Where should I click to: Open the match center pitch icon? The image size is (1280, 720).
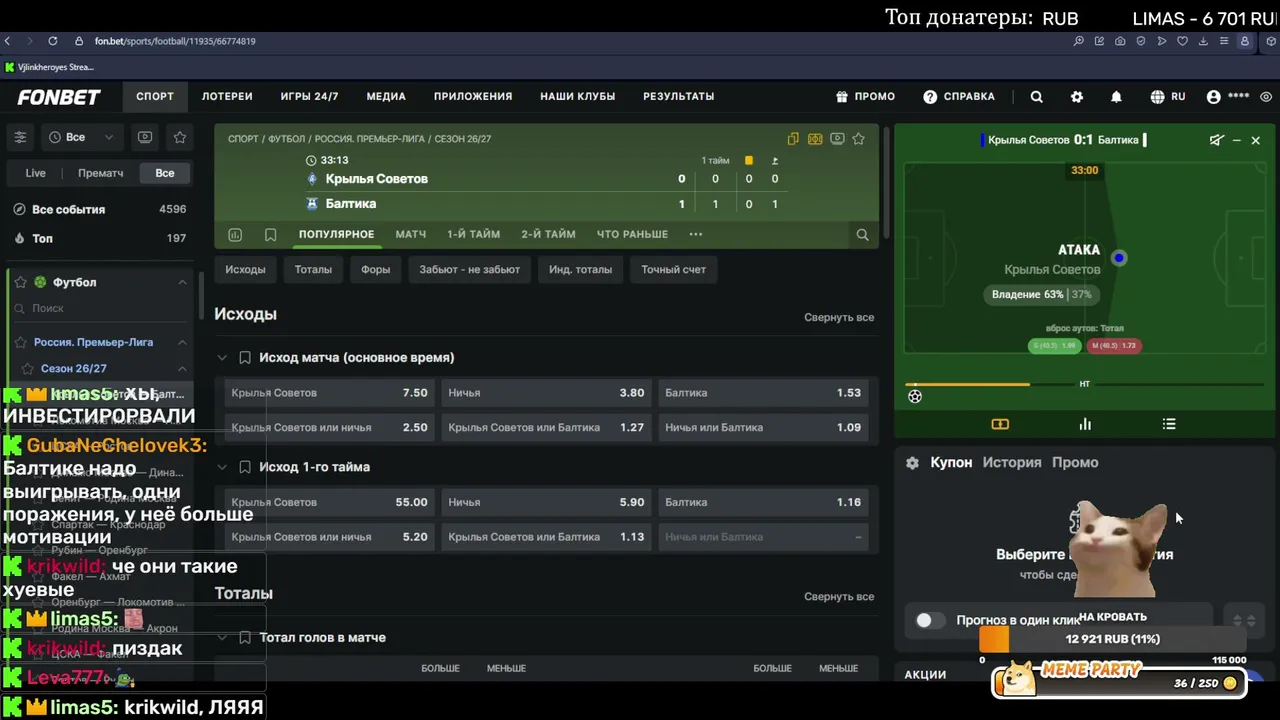tap(815, 139)
